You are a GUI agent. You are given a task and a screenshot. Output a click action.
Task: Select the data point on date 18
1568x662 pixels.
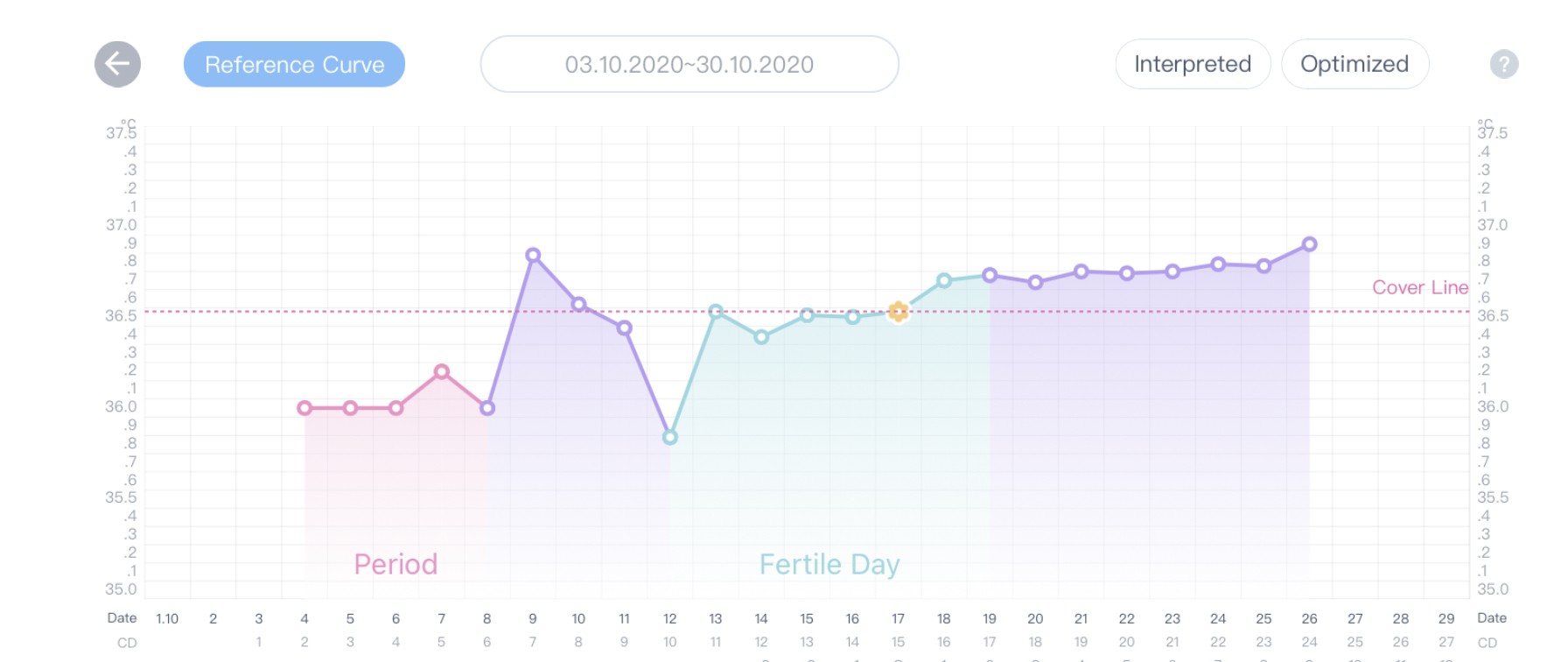click(x=944, y=280)
